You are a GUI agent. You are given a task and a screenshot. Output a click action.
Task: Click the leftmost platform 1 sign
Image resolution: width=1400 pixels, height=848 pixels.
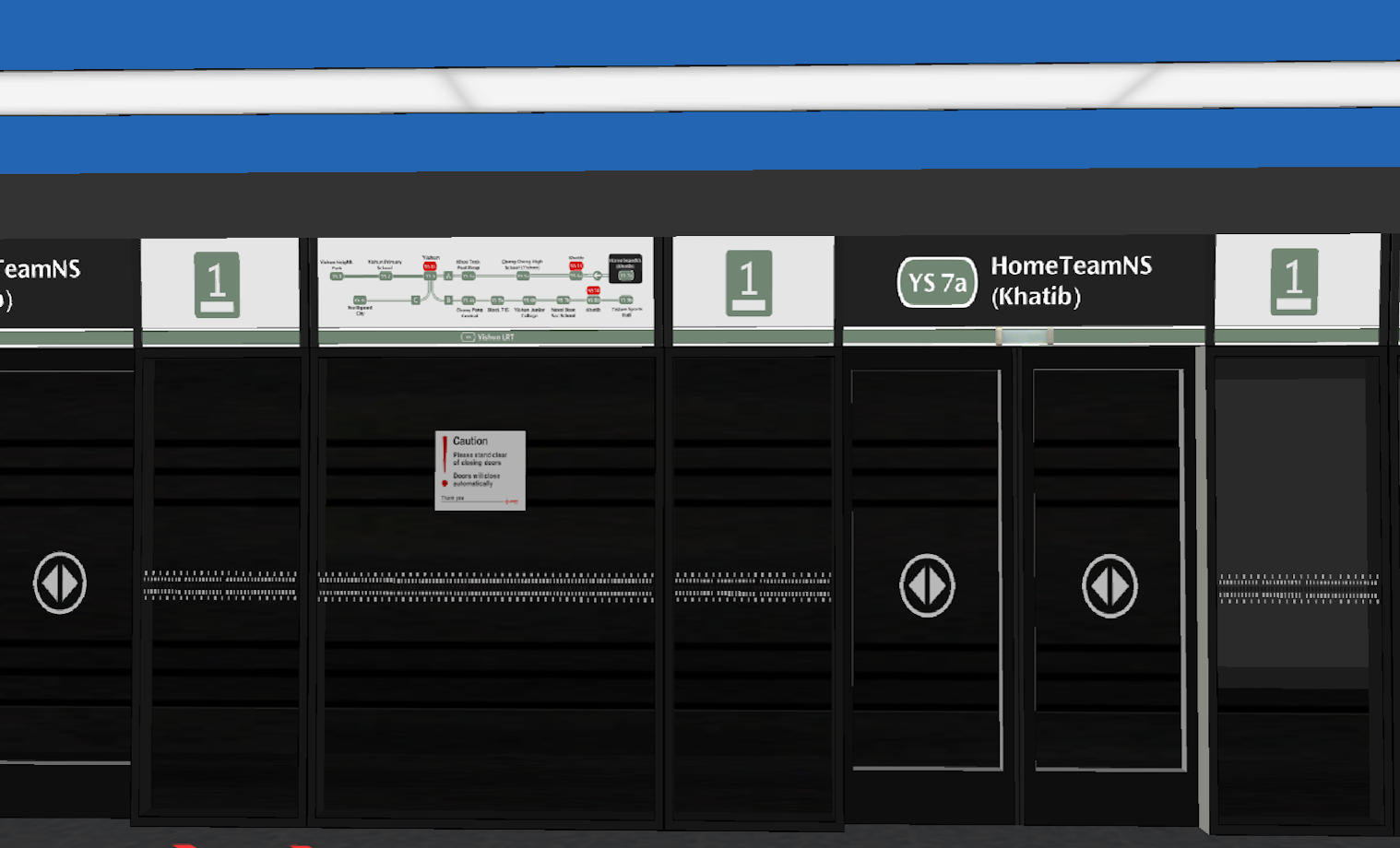point(217,285)
